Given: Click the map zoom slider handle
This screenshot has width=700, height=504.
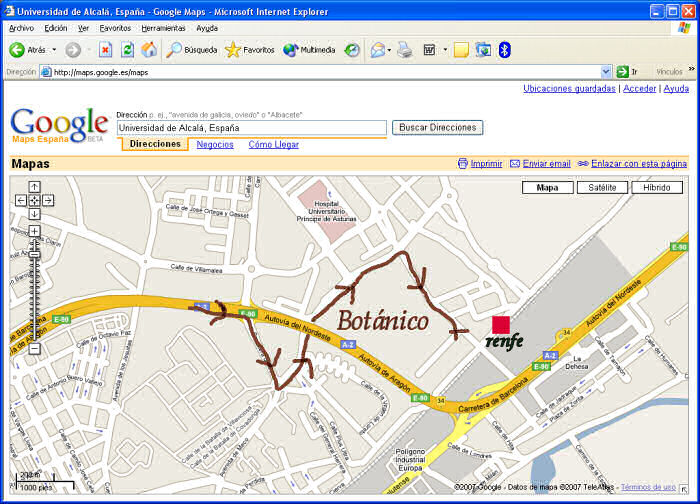Looking at the screenshot, I should click(x=34, y=254).
